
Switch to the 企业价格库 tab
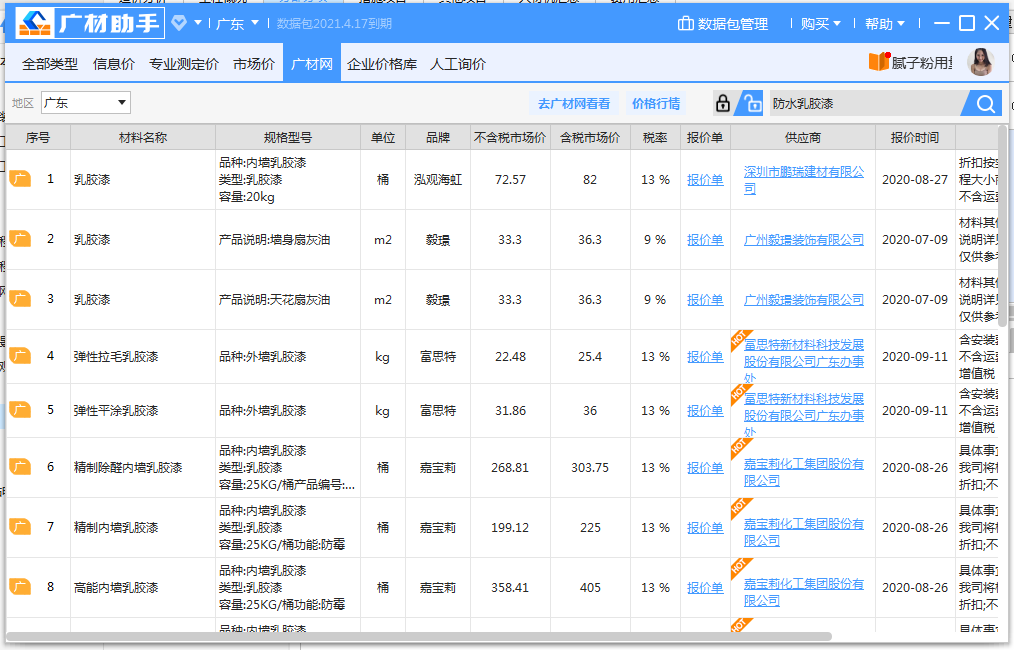click(x=382, y=63)
